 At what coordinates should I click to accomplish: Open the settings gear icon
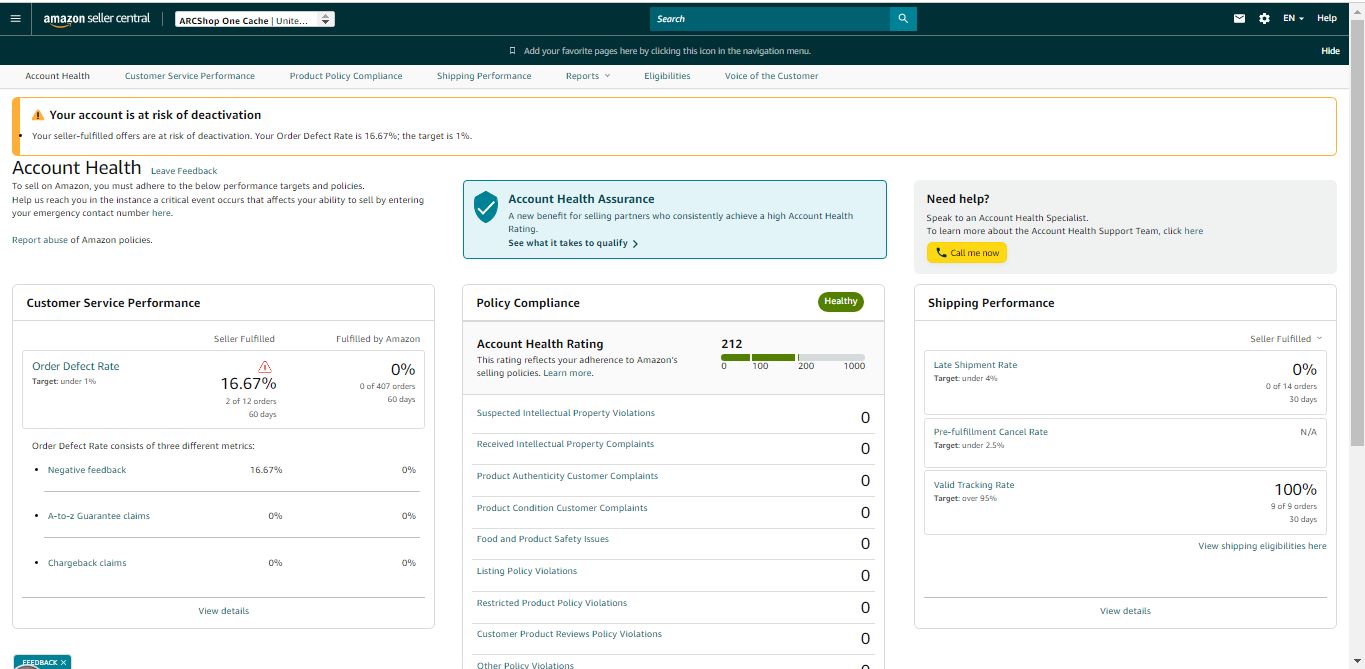(1264, 19)
